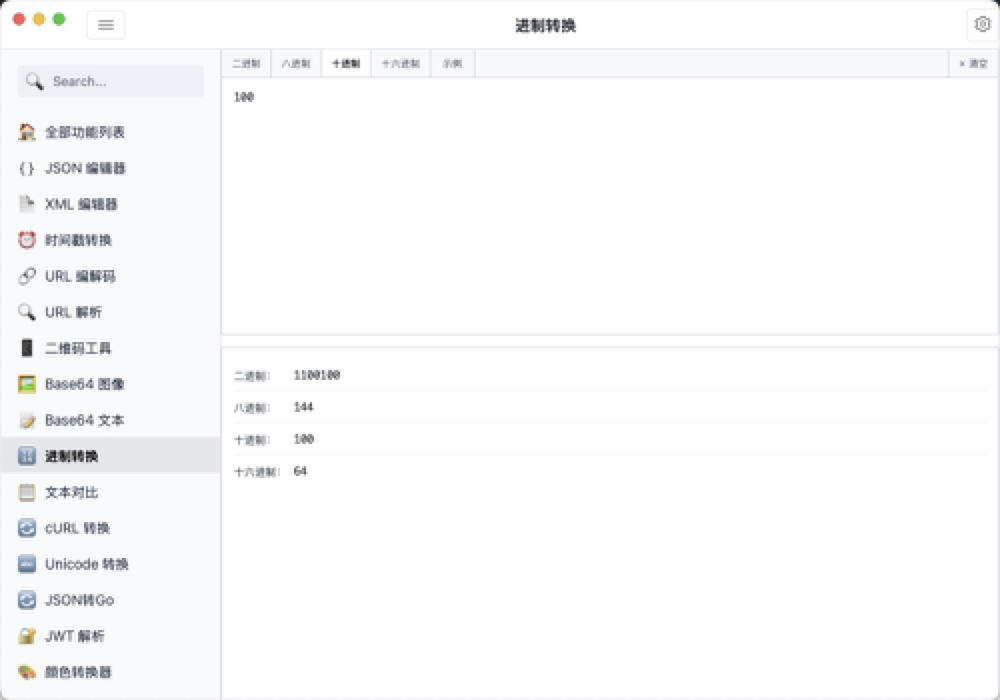1000x700 pixels.
Task: Open the settings gear
Action: 982,24
